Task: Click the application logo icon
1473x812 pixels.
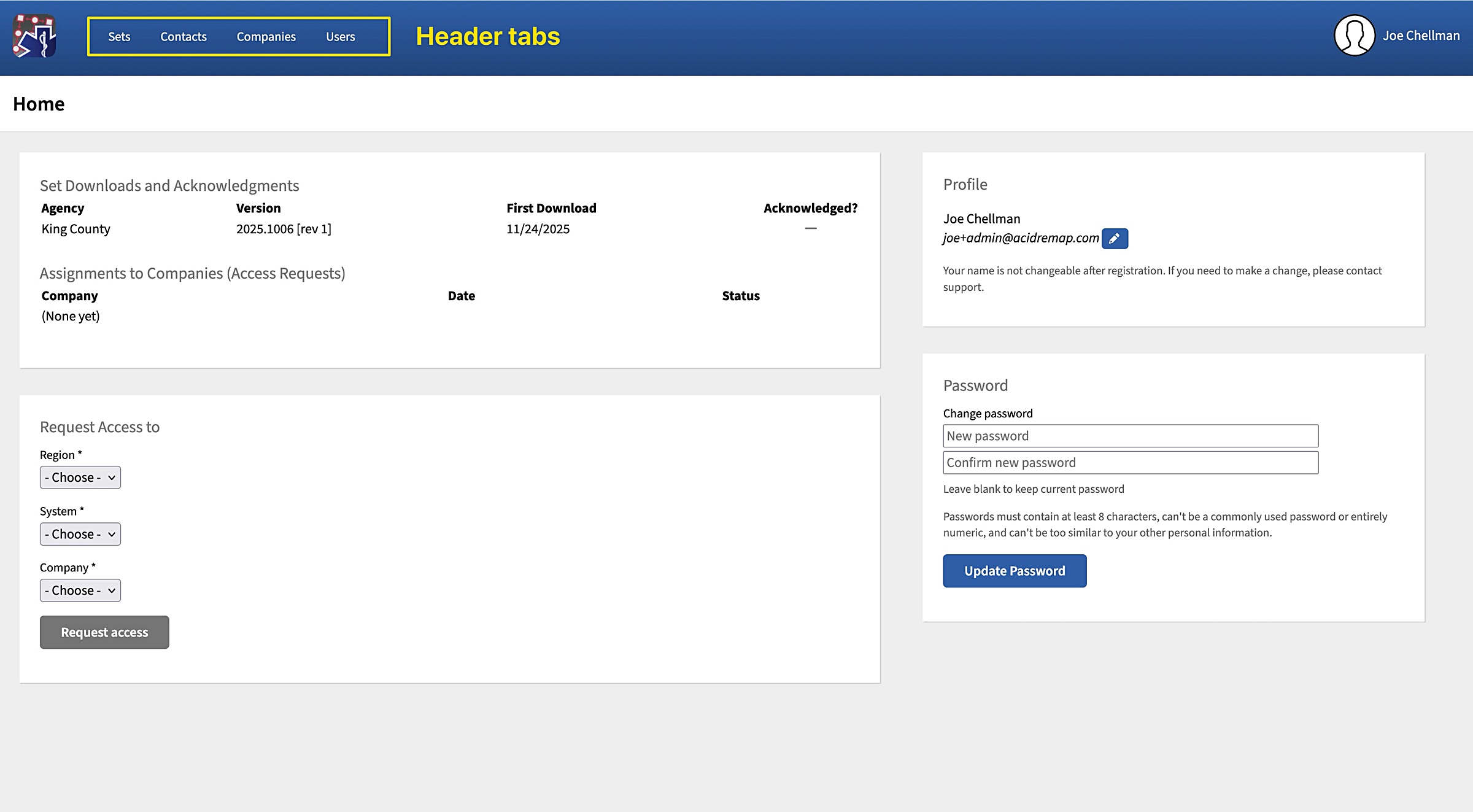Action: point(34,37)
